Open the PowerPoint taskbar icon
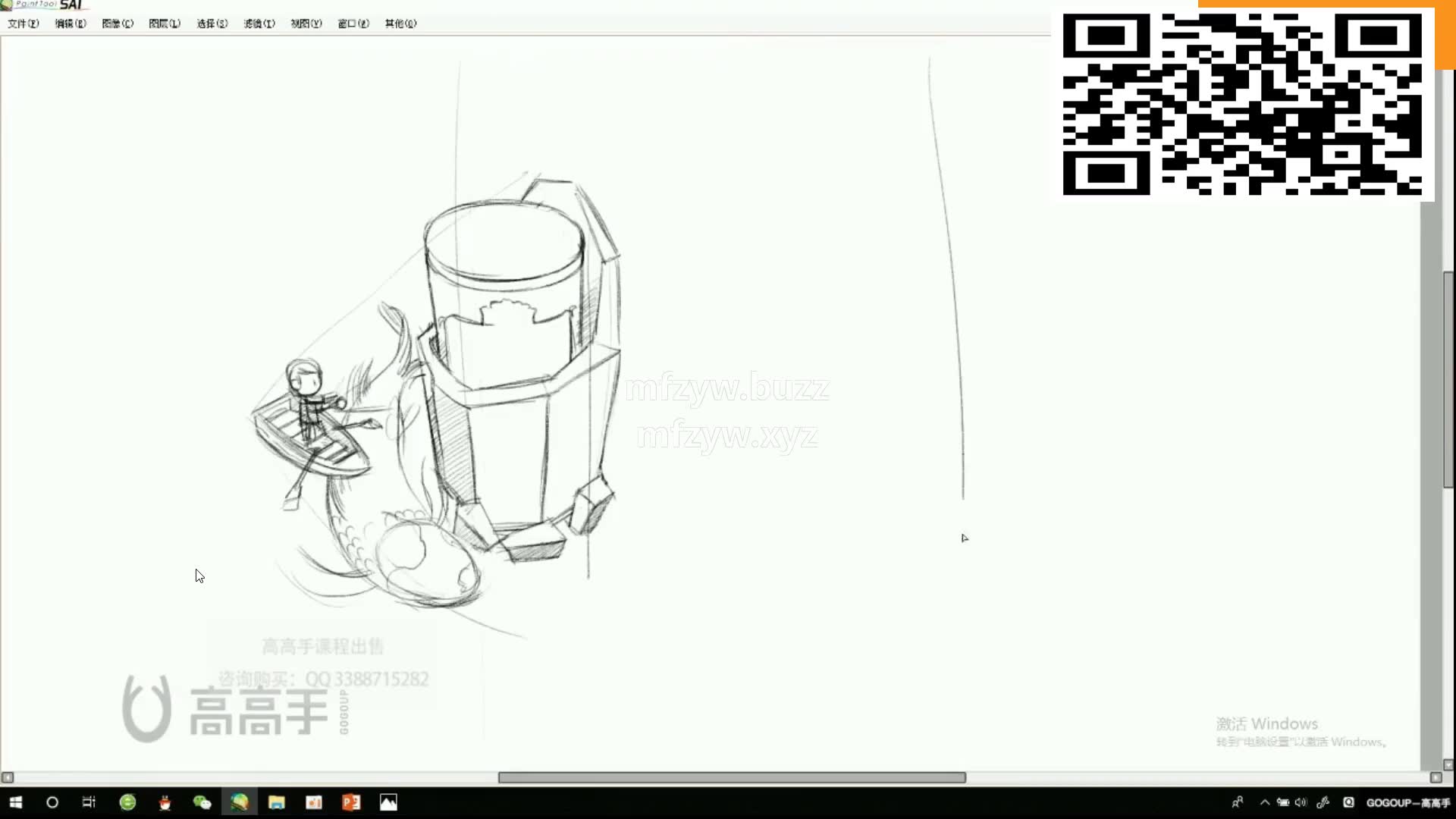The height and width of the screenshot is (819, 1456). pyautogui.click(x=351, y=802)
